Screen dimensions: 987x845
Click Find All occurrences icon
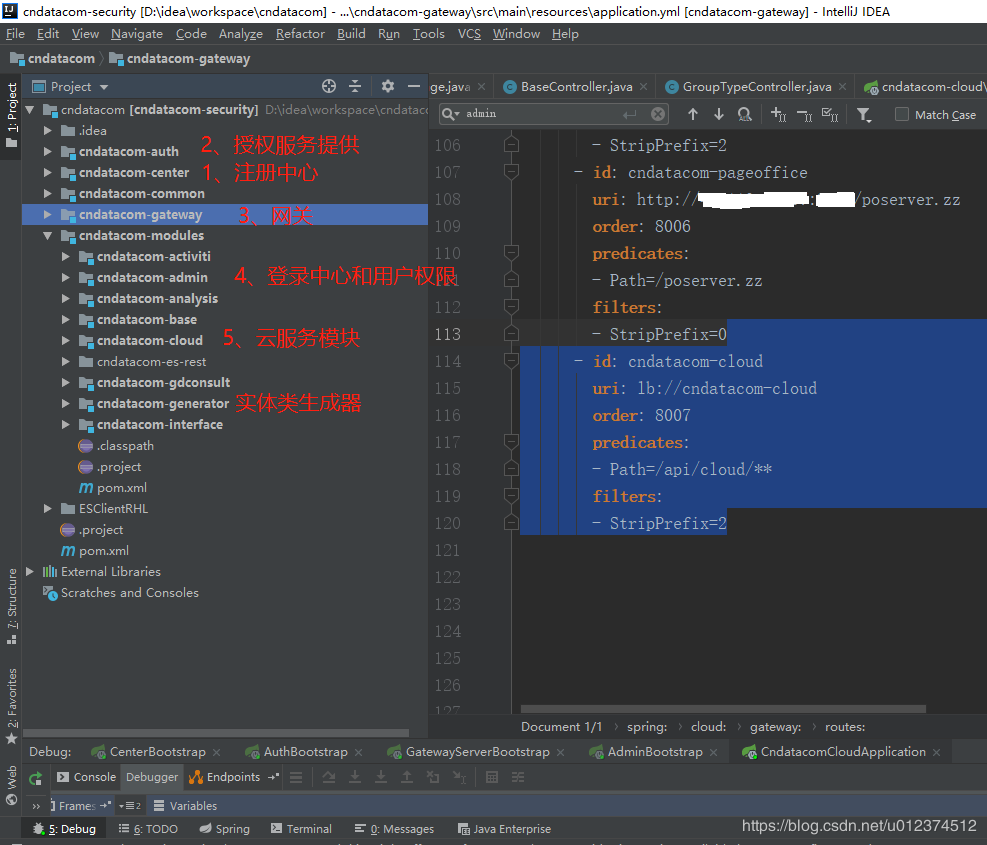pyautogui.click(x=745, y=114)
